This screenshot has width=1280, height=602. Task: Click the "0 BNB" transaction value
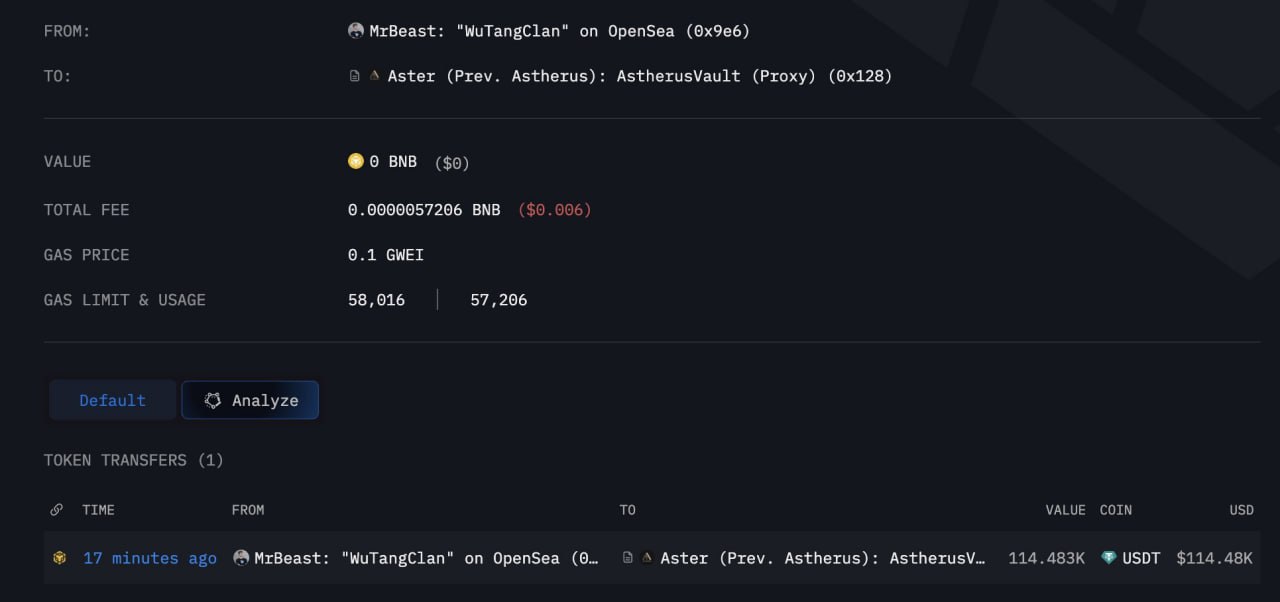pos(393,162)
